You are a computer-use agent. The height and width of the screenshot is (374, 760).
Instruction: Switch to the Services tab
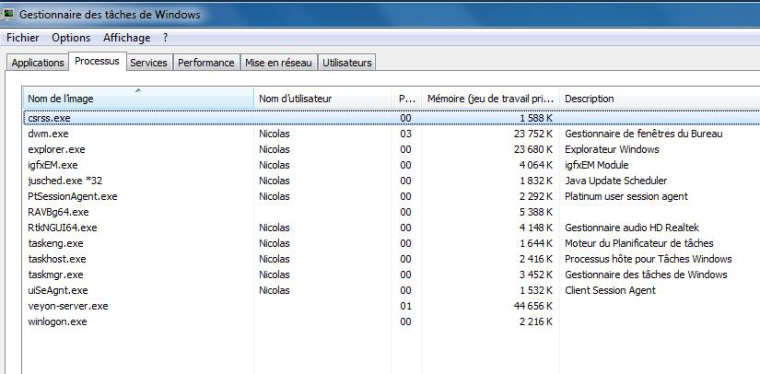pyautogui.click(x=149, y=63)
